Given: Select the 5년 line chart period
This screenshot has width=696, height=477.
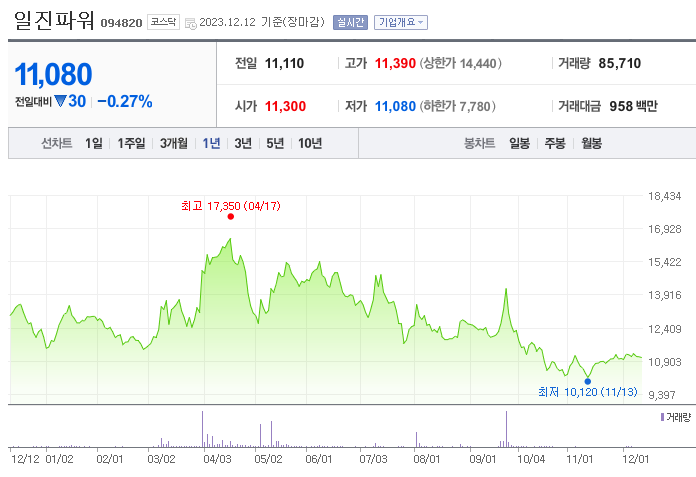Looking at the screenshot, I should [275, 143].
